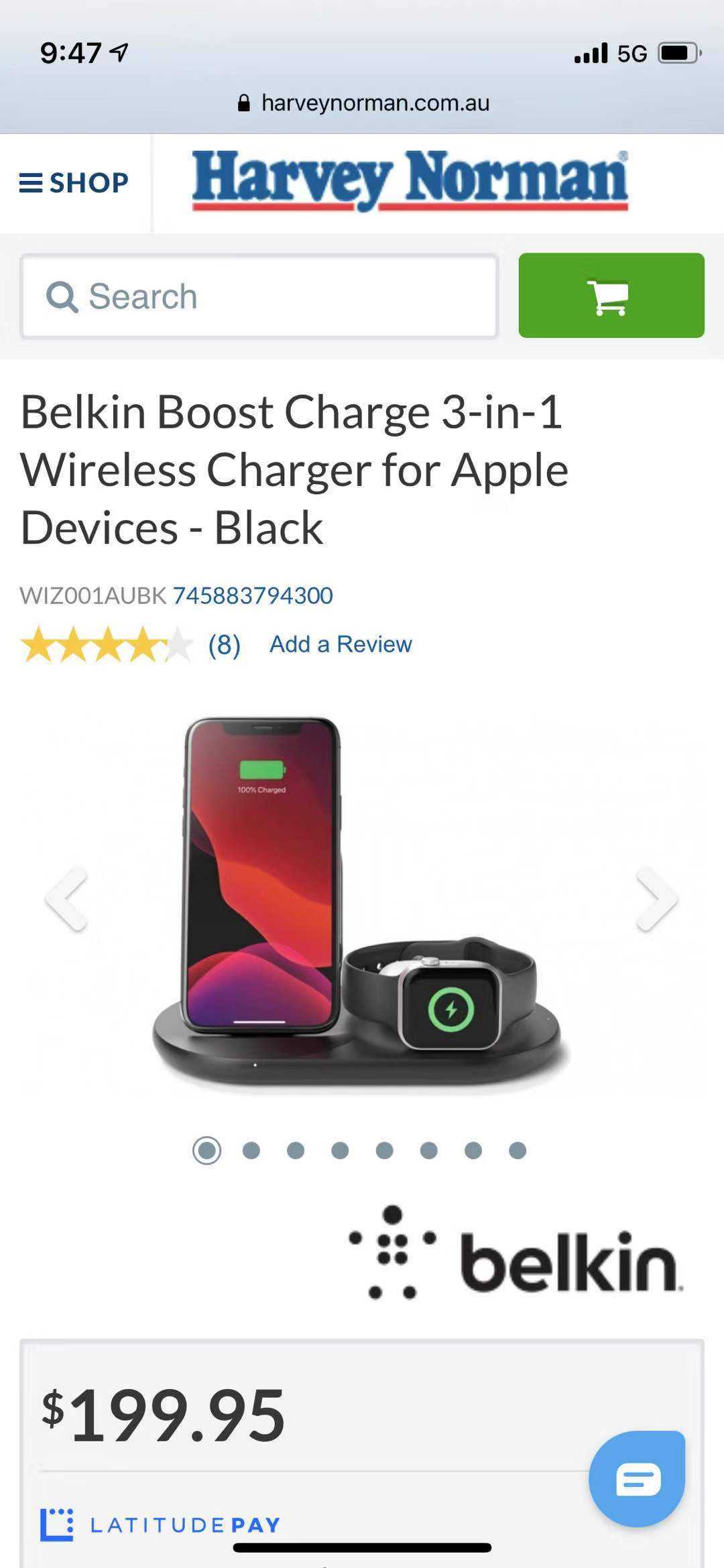Open the (8) reviews count
724x1568 pixels.
[225, 645]
